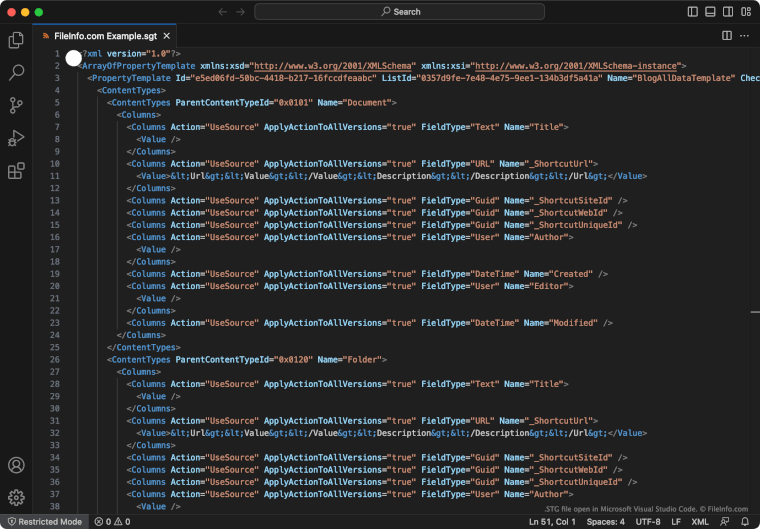
Task: Open the Customize Layout icon
Action: [x=746, y=12]
